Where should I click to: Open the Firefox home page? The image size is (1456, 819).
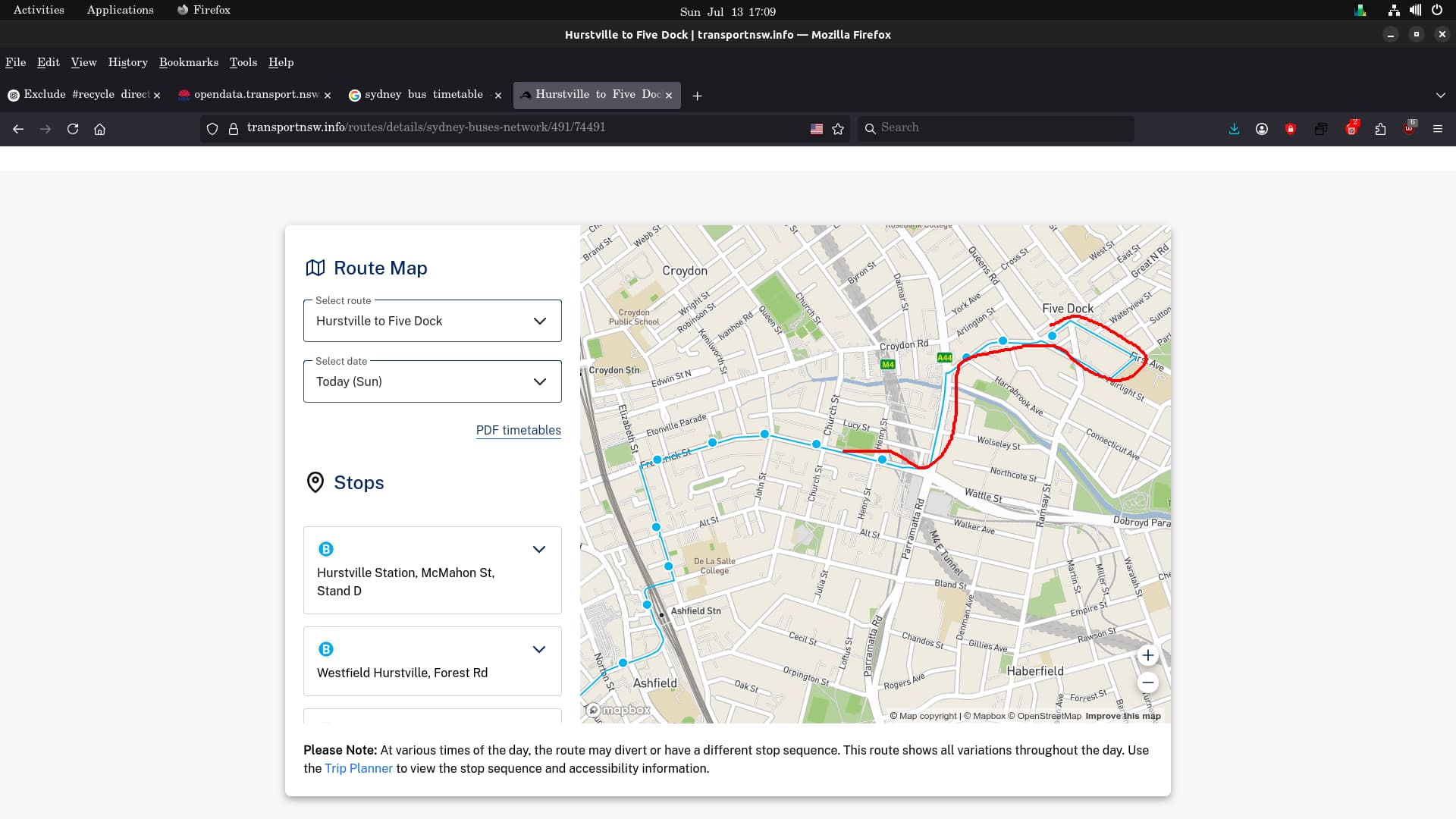pyautogui.click(x=99, y=129)
